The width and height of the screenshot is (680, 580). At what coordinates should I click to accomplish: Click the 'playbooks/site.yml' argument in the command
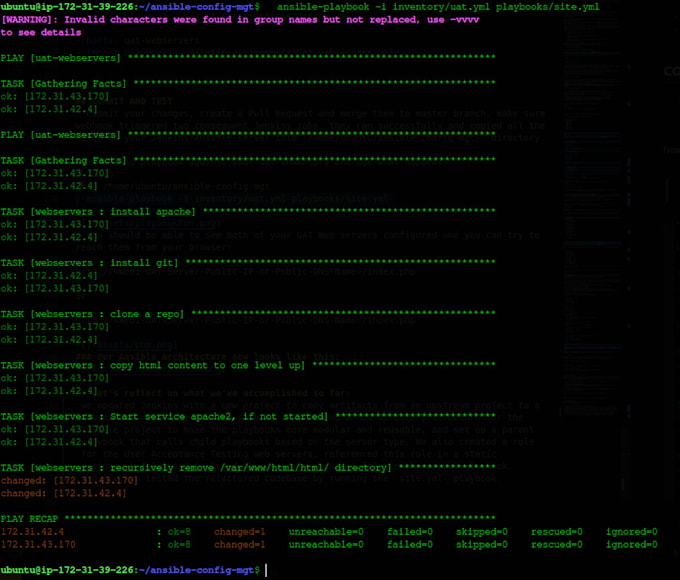point(548,7)
